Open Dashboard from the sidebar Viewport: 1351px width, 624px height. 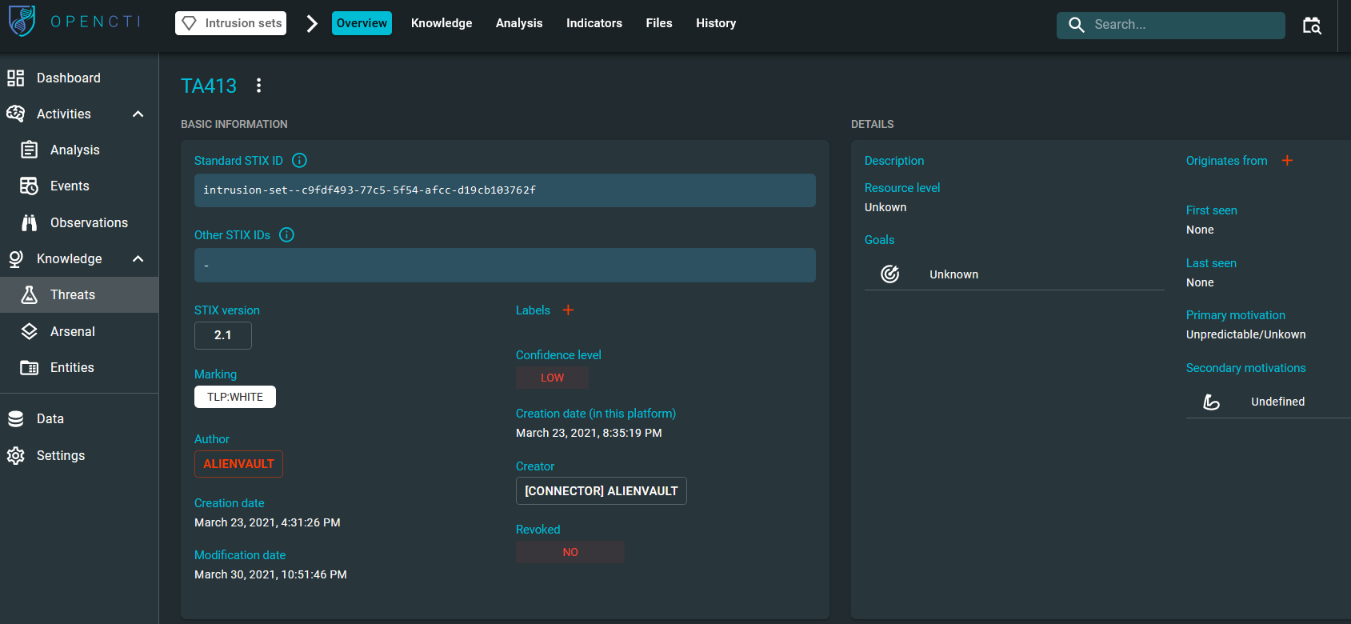click(79, 78)
